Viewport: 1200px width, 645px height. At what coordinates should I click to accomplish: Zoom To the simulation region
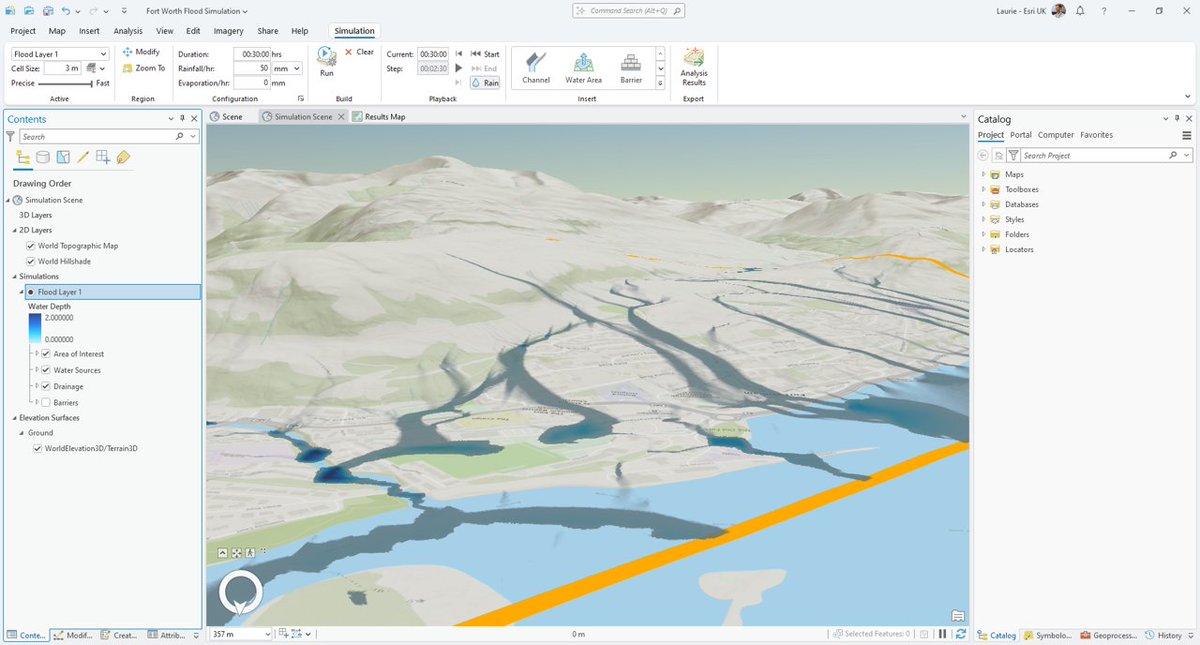(144, 68)
